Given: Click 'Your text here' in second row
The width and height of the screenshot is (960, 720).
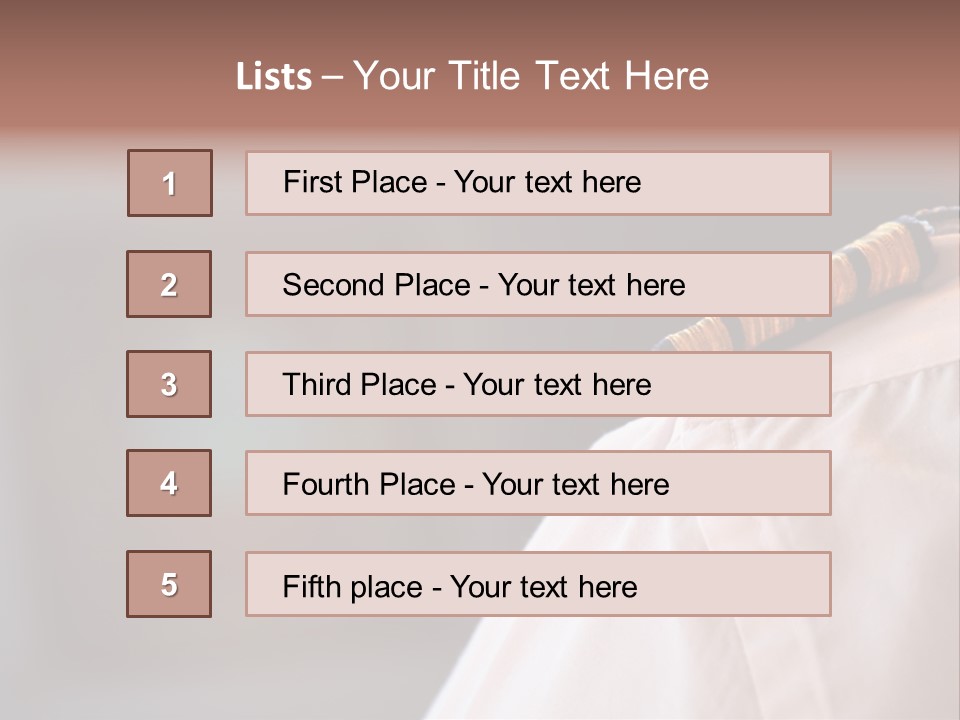Looking at the screenshot, I should (591, 285).
